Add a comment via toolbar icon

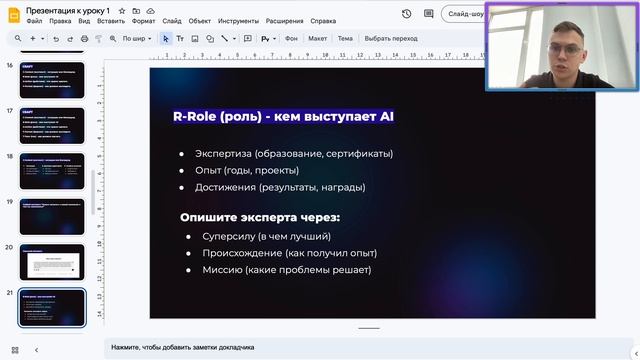[x=248, y=39]
